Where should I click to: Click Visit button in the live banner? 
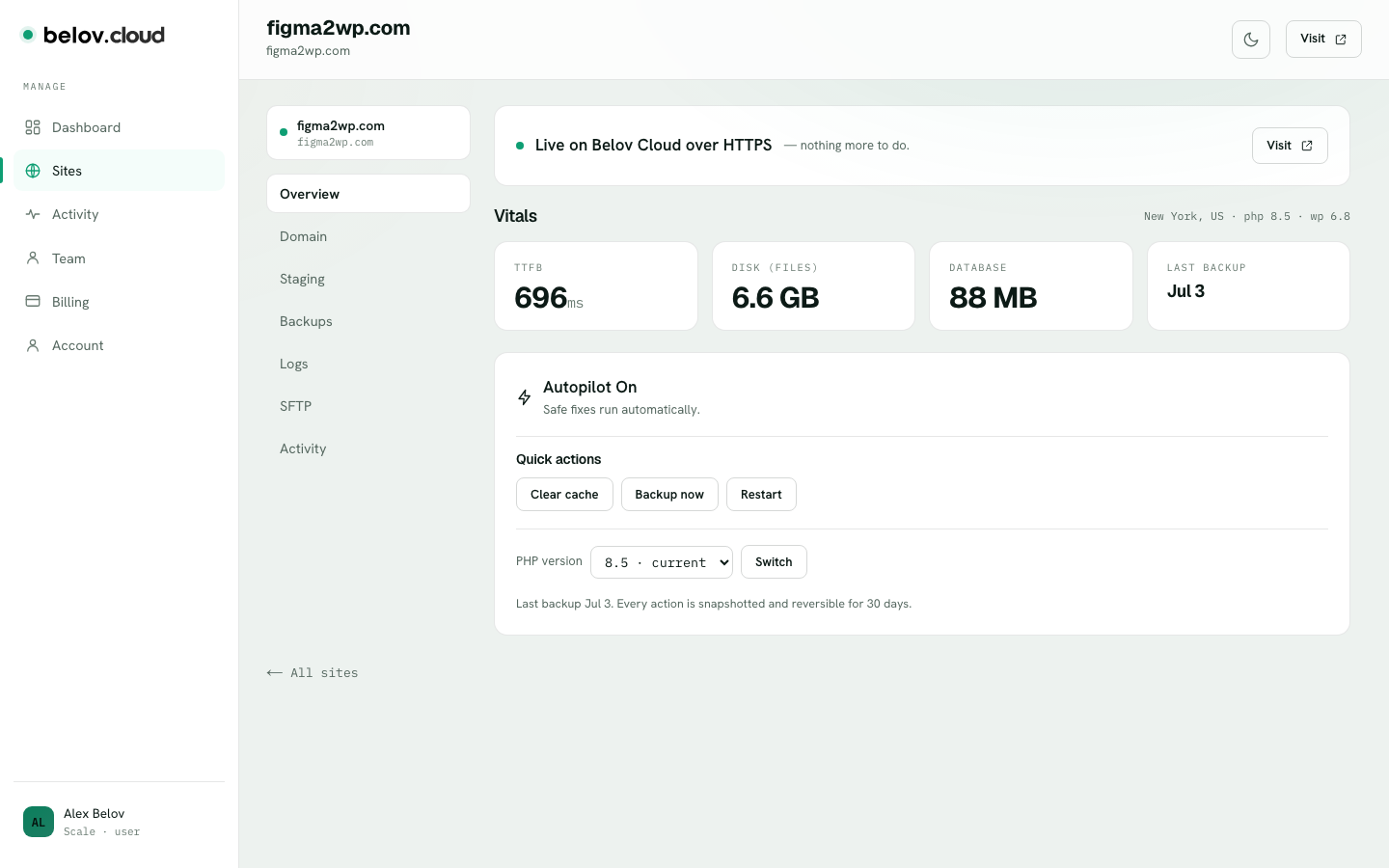1290,146
